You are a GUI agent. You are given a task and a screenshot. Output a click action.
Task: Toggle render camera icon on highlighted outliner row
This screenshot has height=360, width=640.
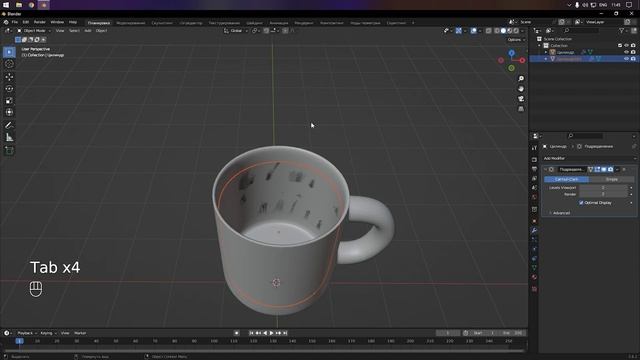pyautogui.click(x=633, y=59)
